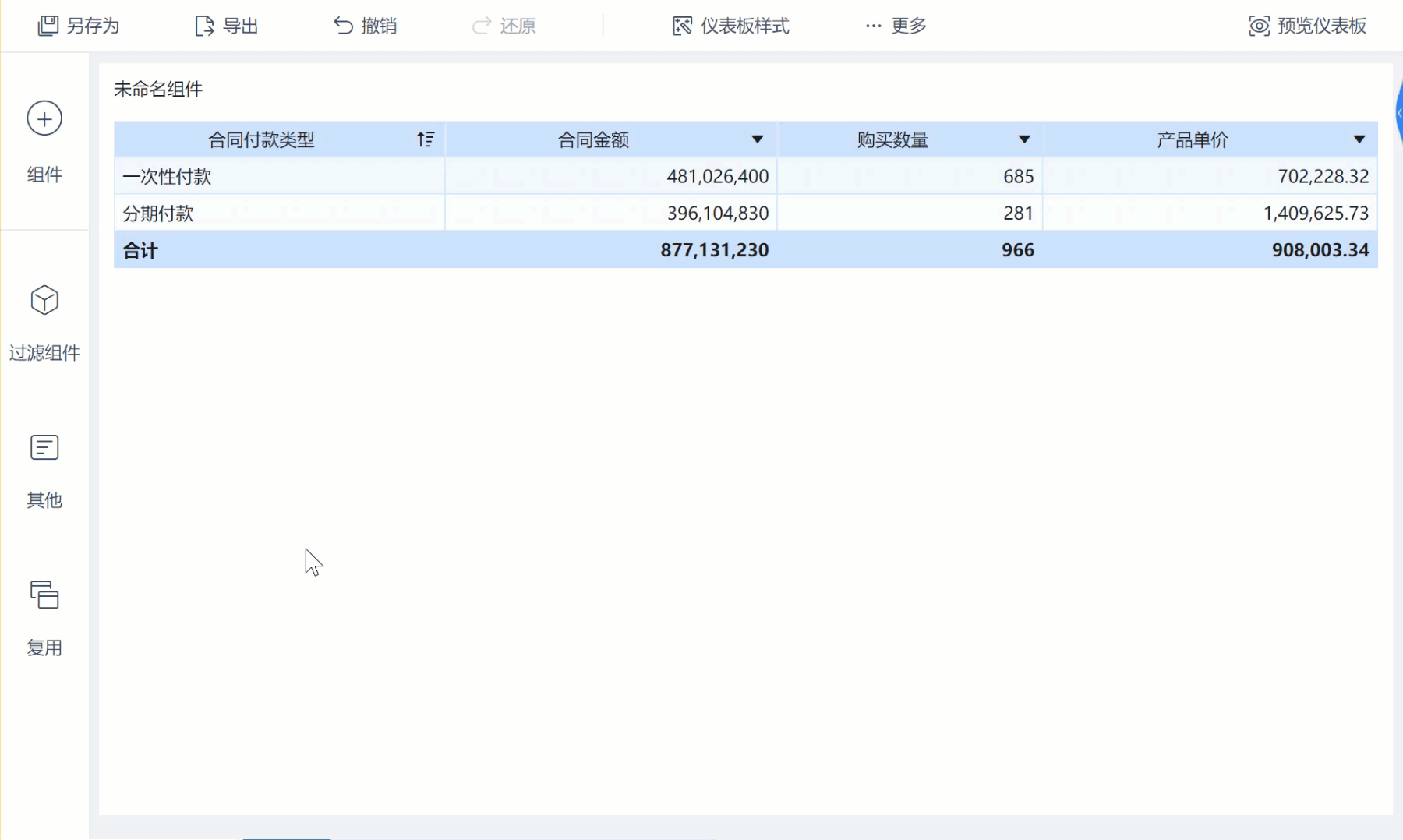Click the 过滤组件 cube icon
1403x840 pixels.
pyautogui.click(x=44, y=300)
